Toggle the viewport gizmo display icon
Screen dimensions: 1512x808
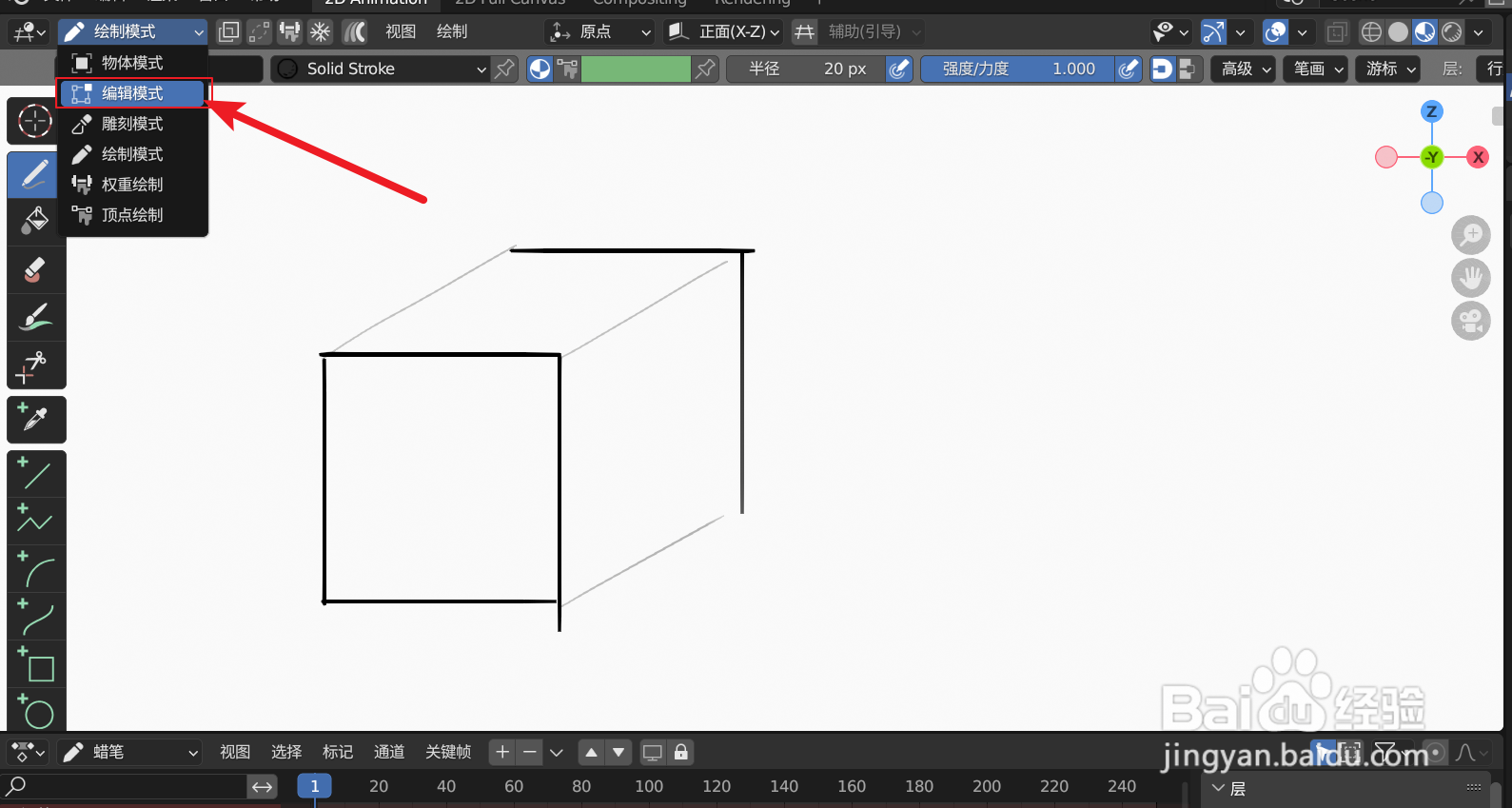1213,32
